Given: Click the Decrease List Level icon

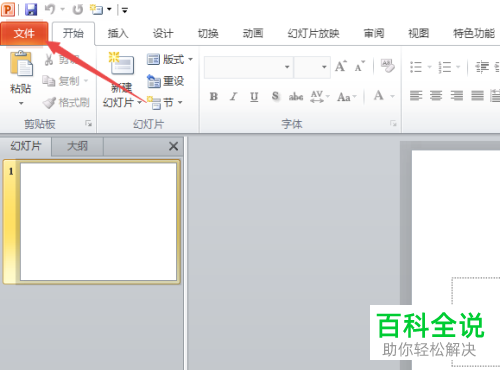Looking at the screenshot, I should pyautogui.click(x=482, y=67).
